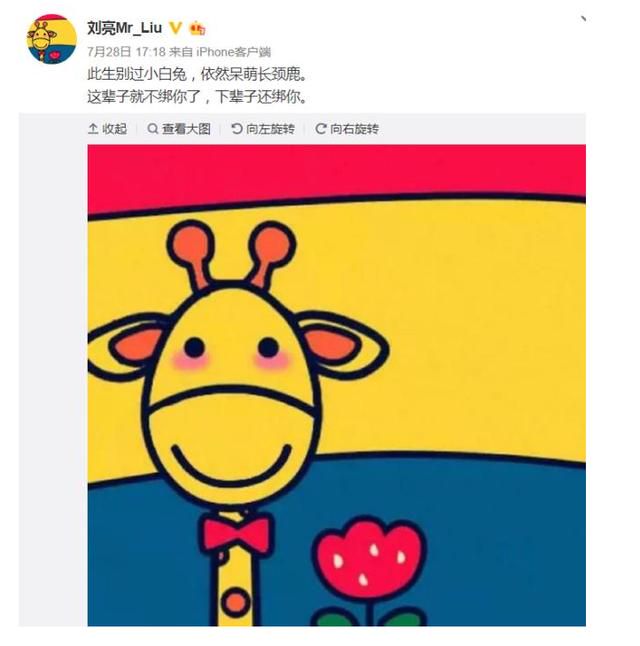This screenshot has width=640, height=646.
Task: Collapse the image via 收起 label
Action: [115, 129]
